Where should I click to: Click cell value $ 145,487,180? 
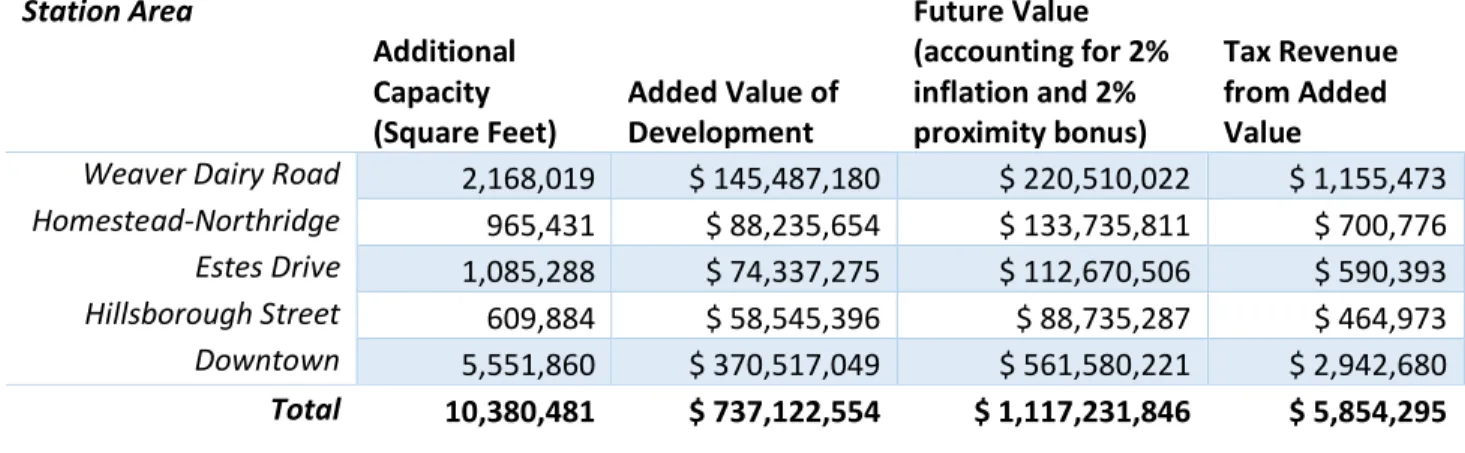[x=785, y=179]
